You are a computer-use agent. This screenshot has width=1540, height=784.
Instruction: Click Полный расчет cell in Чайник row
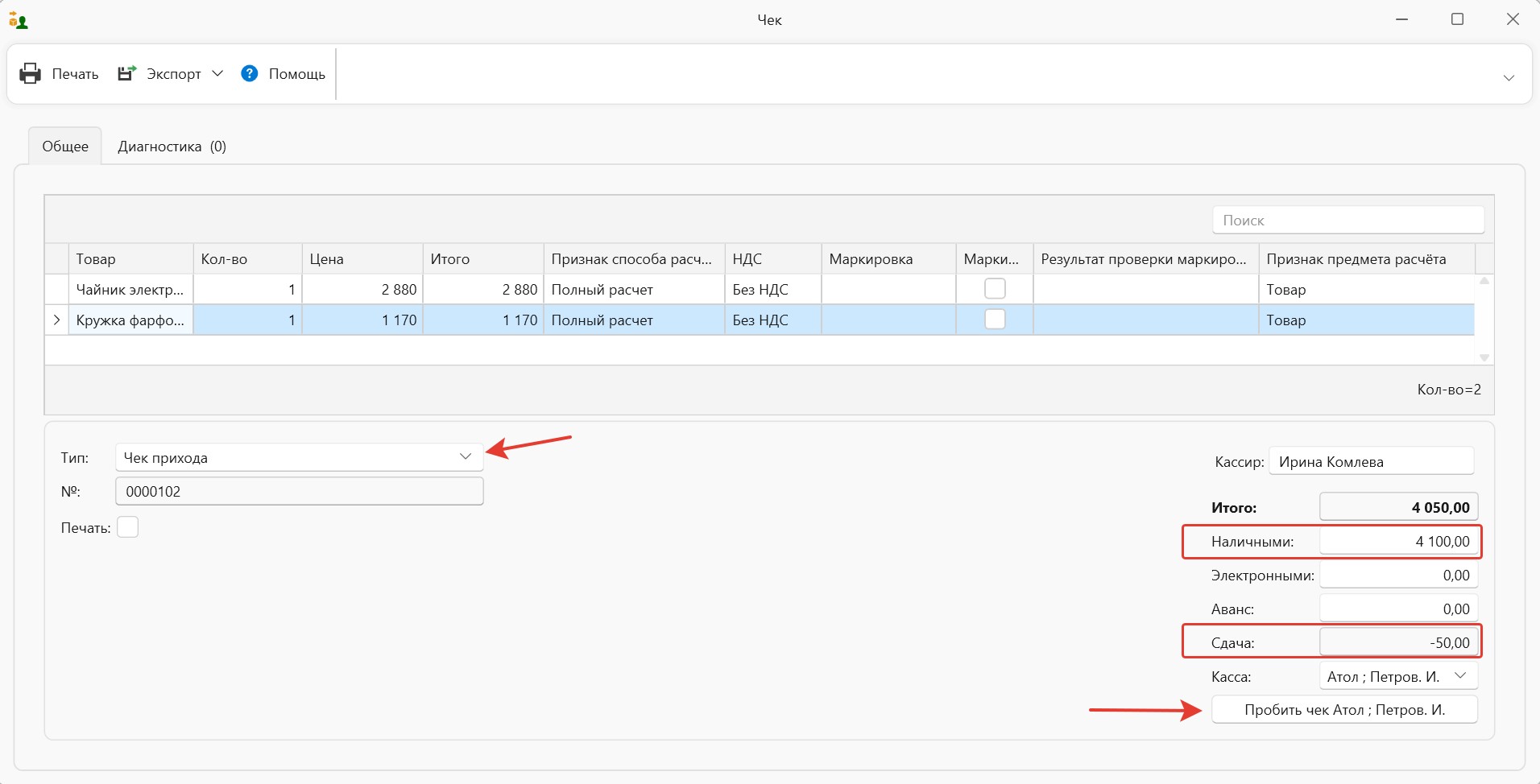tap(635, 289)
